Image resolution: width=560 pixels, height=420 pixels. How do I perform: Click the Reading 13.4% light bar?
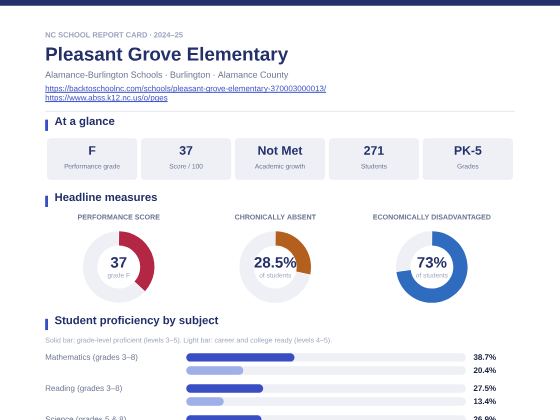pyautogui.click(x=205, y=401)
